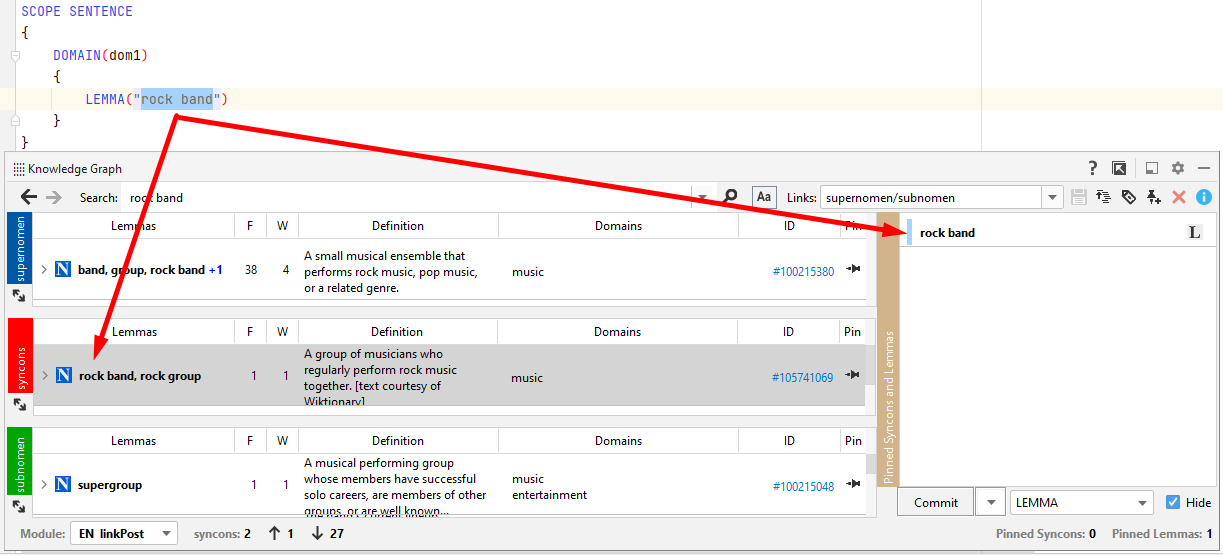This screenshot has height=555, width=1223.
Task: Click the magnifier search icon
Action: [731, 197]
